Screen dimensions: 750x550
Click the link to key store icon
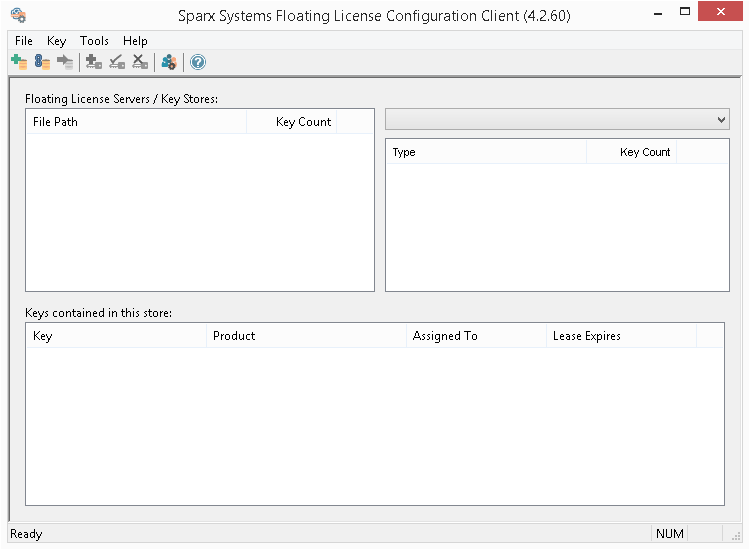[42, 62]
